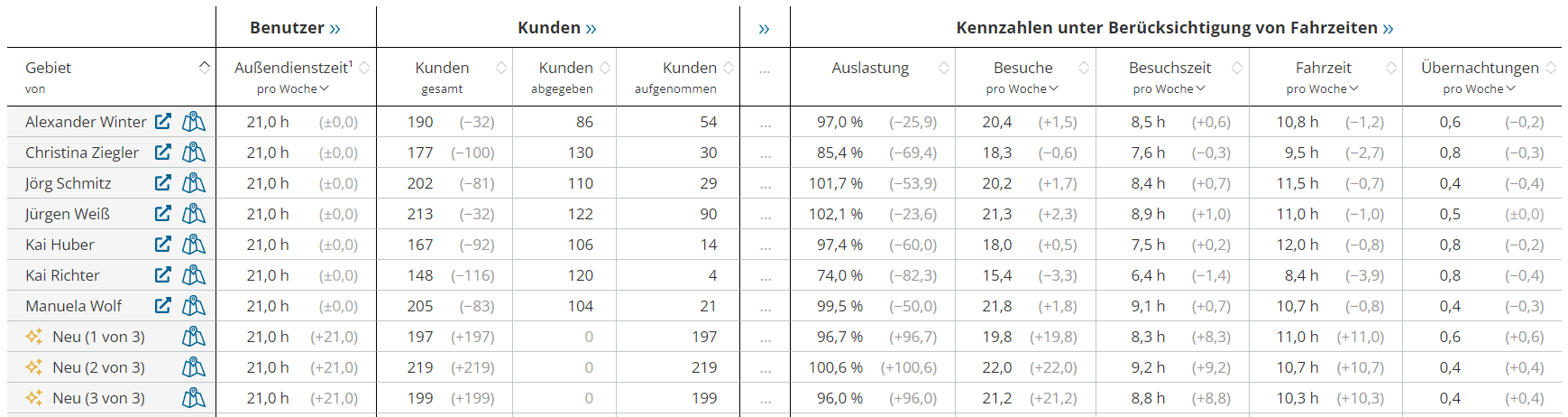Expand the Kunden column group
The width and height of the screenshot is (1568, 417).
[x=591, y=29]
